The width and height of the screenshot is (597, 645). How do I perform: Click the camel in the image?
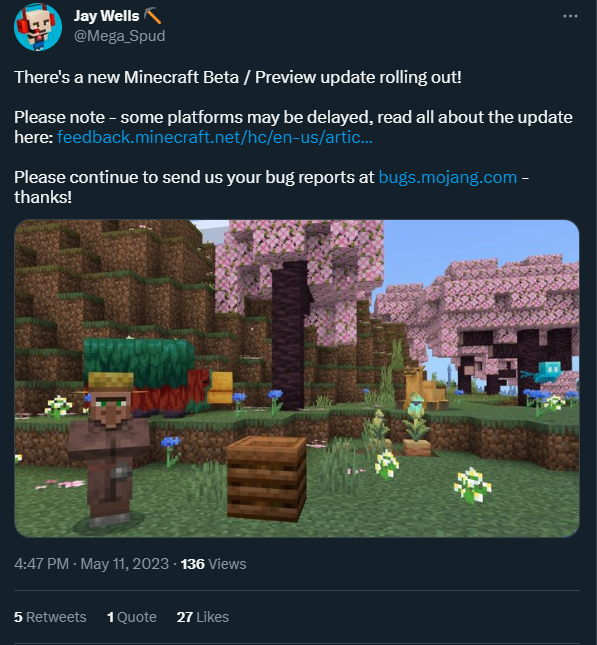(x=424, y=388)
